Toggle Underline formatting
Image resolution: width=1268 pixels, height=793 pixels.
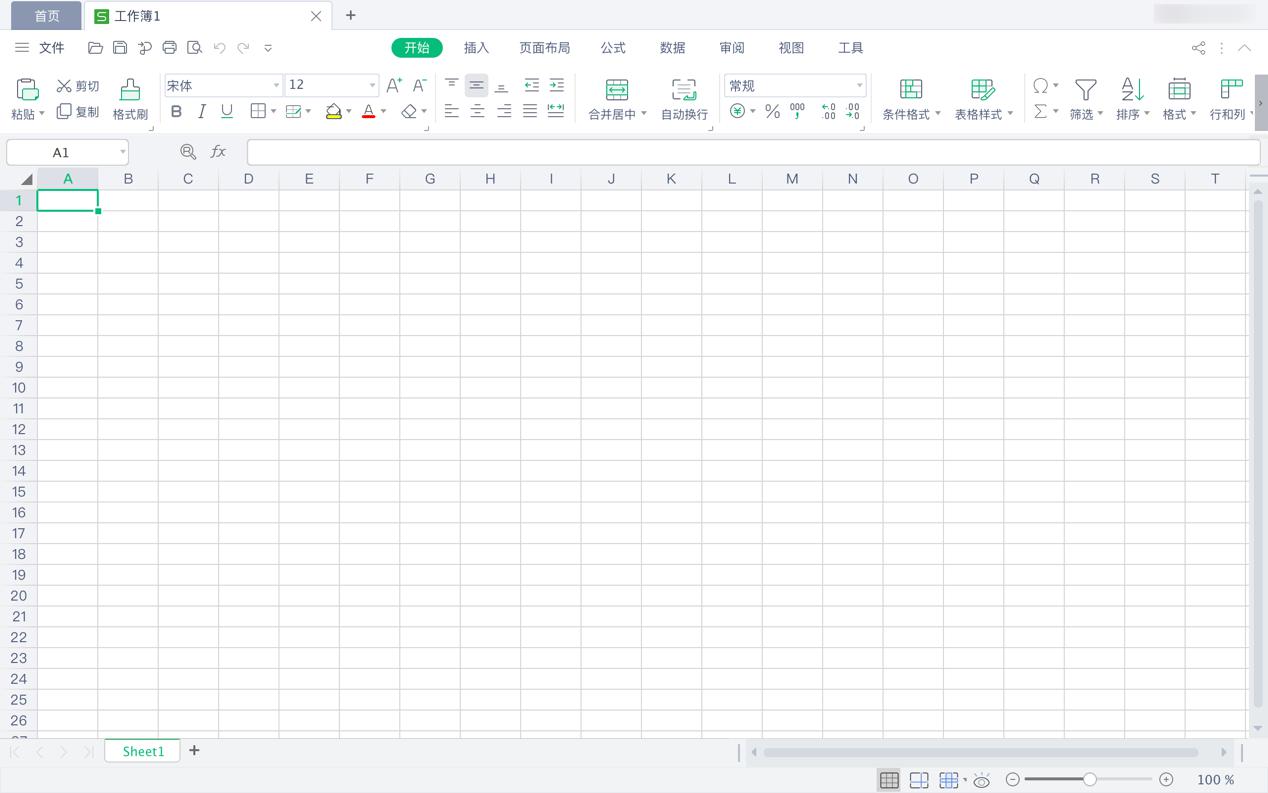(x=227, y=112)
